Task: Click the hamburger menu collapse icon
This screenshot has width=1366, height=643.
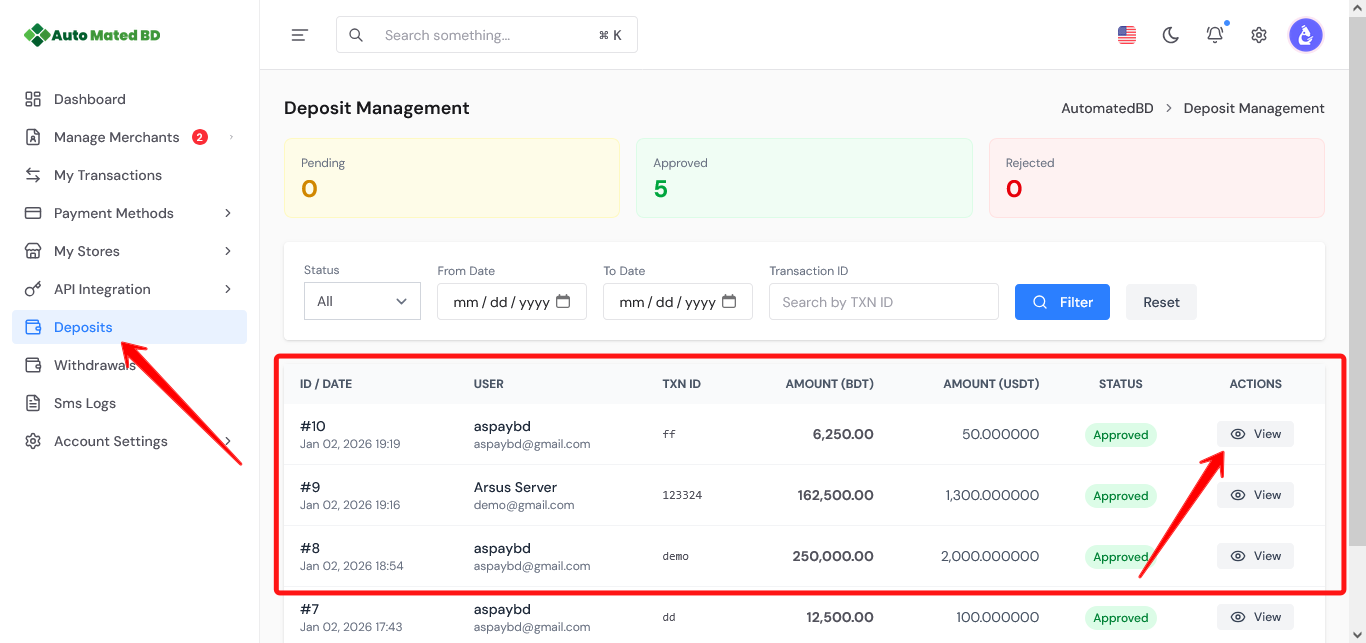Action: pyautogui.click(x=299, y=35)
